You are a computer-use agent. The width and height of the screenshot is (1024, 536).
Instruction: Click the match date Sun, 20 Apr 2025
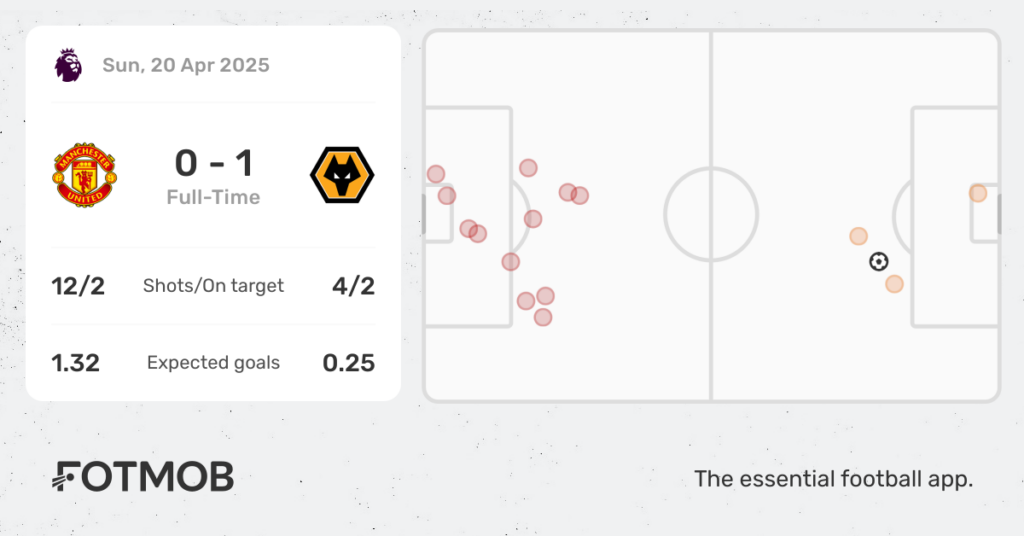[185, 65]
